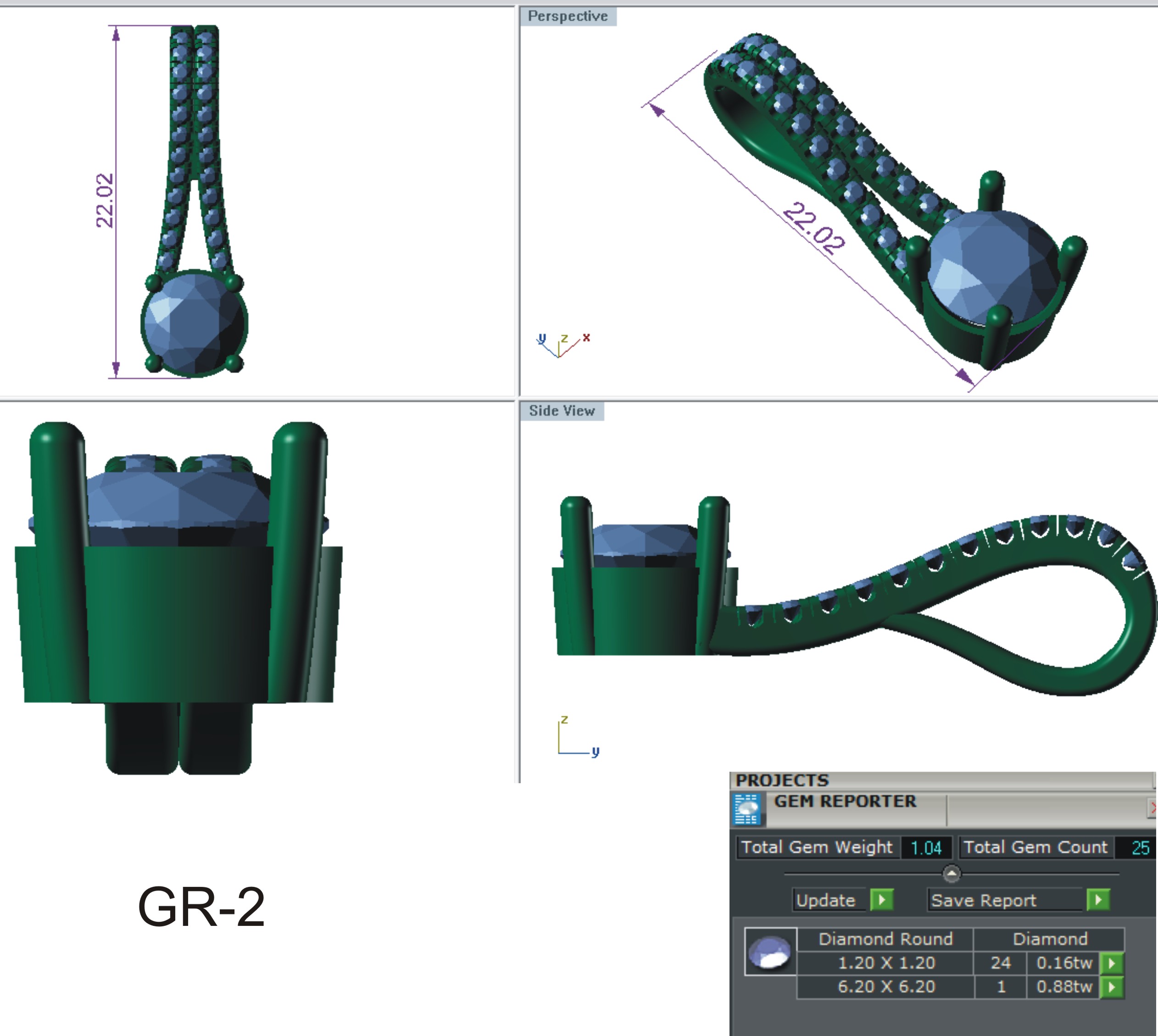Click the green arrow next to Save Report
Screen dimensions: 1158x1036
point(1098,900)
